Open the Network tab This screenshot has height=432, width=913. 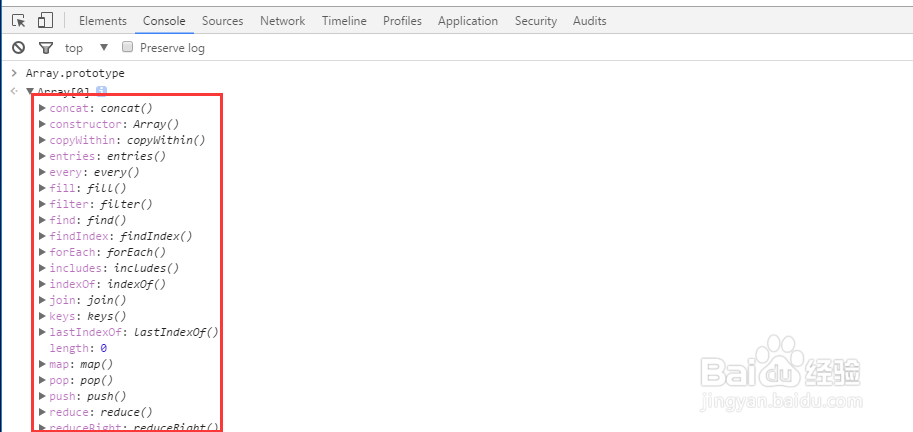click(282, 21)
